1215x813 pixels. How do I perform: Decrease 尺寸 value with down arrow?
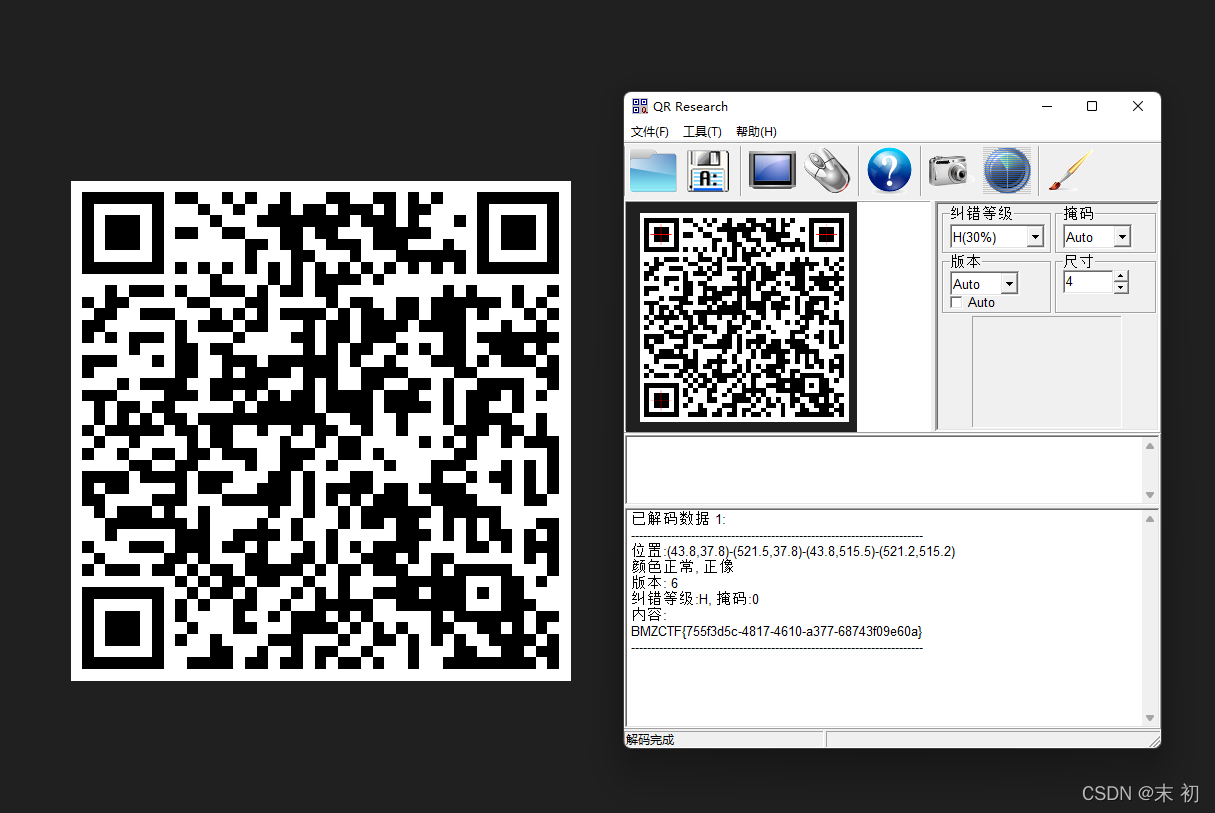(1121, 288)
